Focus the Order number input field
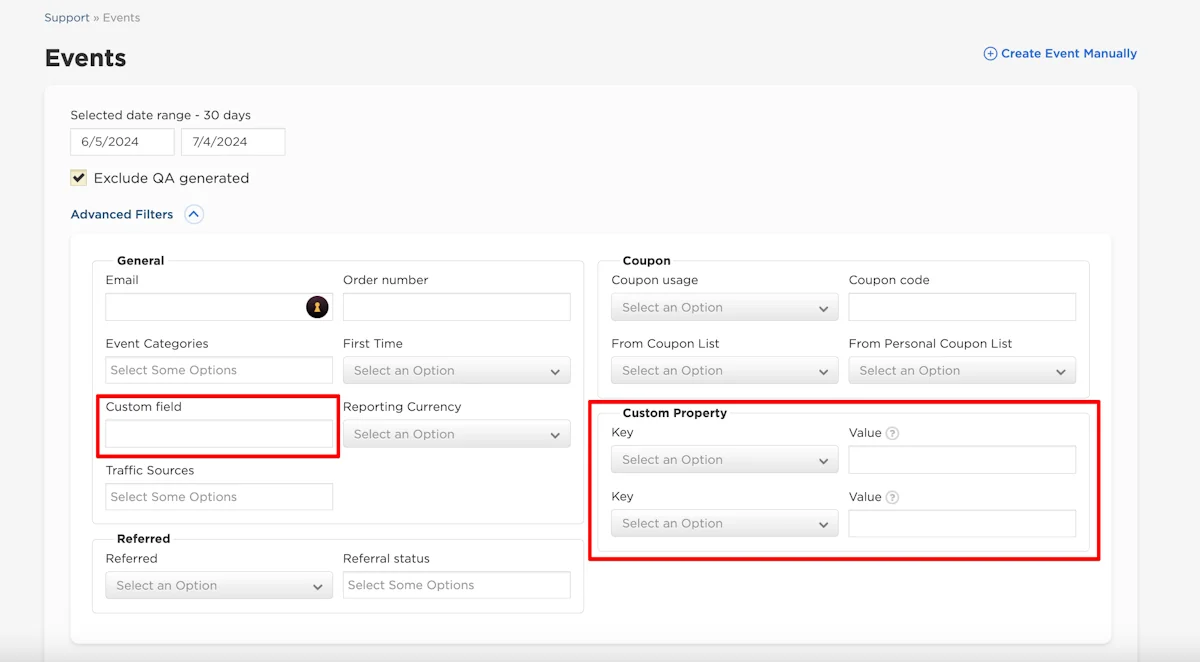The width and height of the screenshot is (1200, 662). coord(457,307)
